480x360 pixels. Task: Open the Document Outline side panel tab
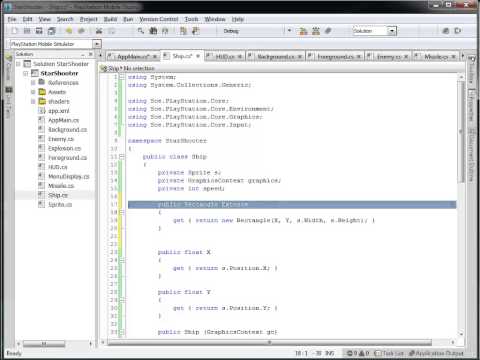pyautogui.click(x=471, y=154)
